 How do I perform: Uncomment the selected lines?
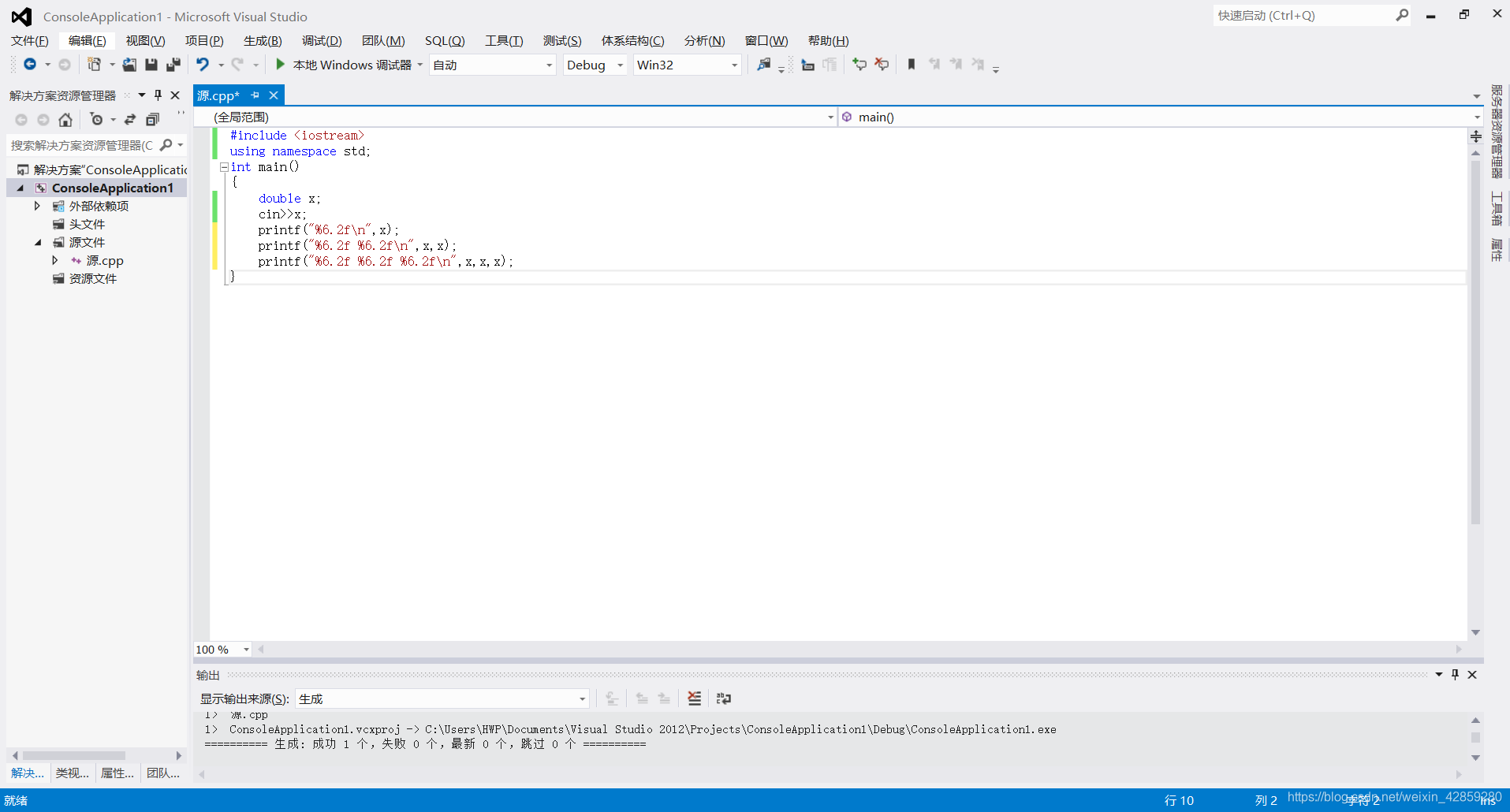[x=882, y=65]
